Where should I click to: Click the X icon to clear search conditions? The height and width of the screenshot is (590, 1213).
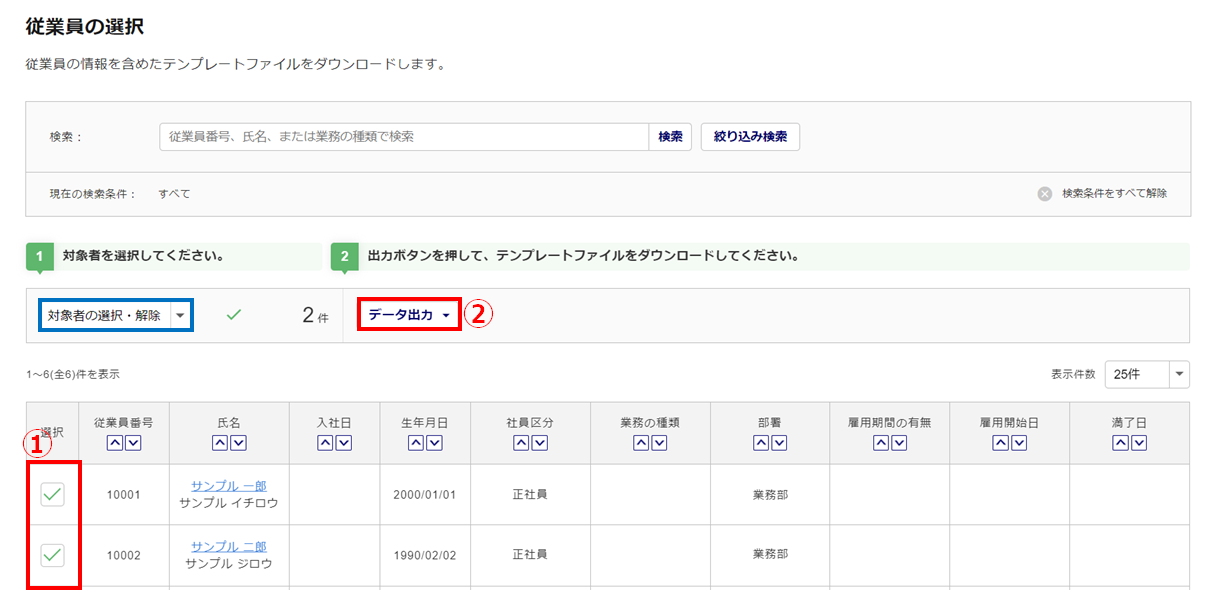coord(1044,194)
